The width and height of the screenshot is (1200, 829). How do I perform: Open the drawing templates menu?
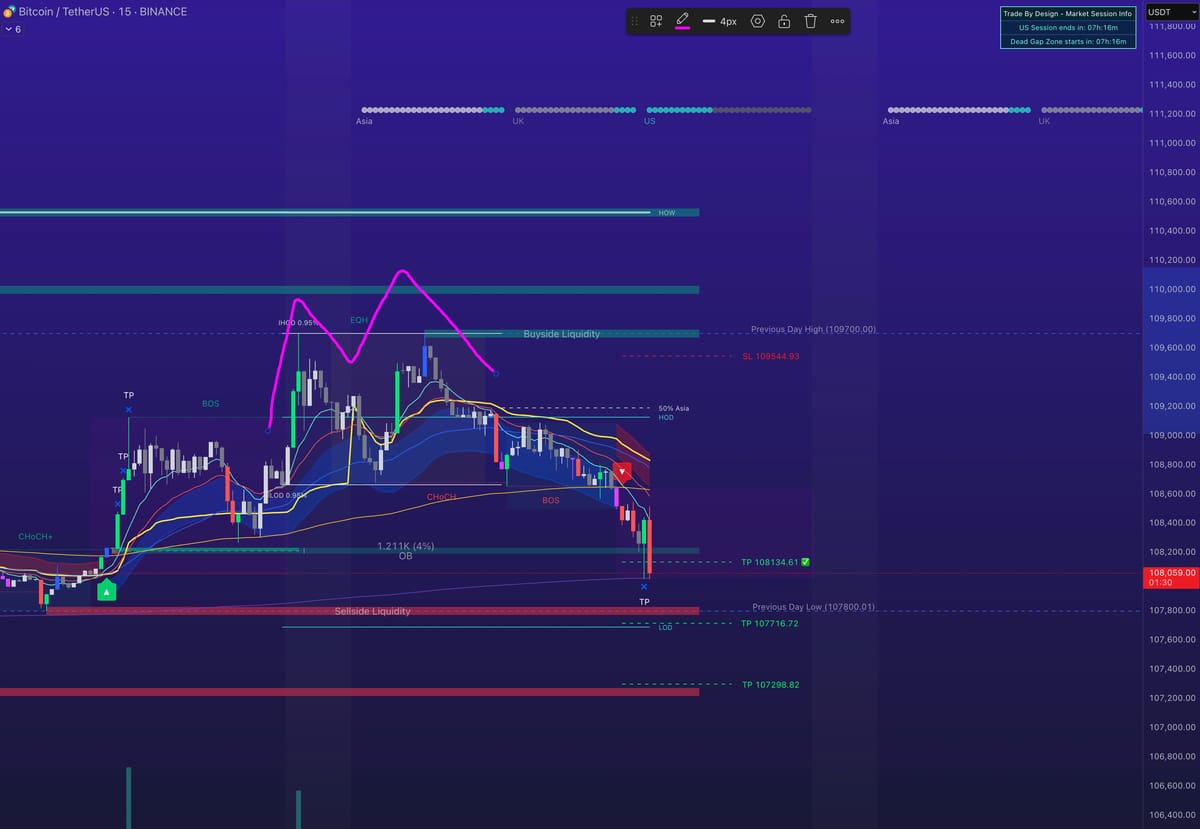656,21
